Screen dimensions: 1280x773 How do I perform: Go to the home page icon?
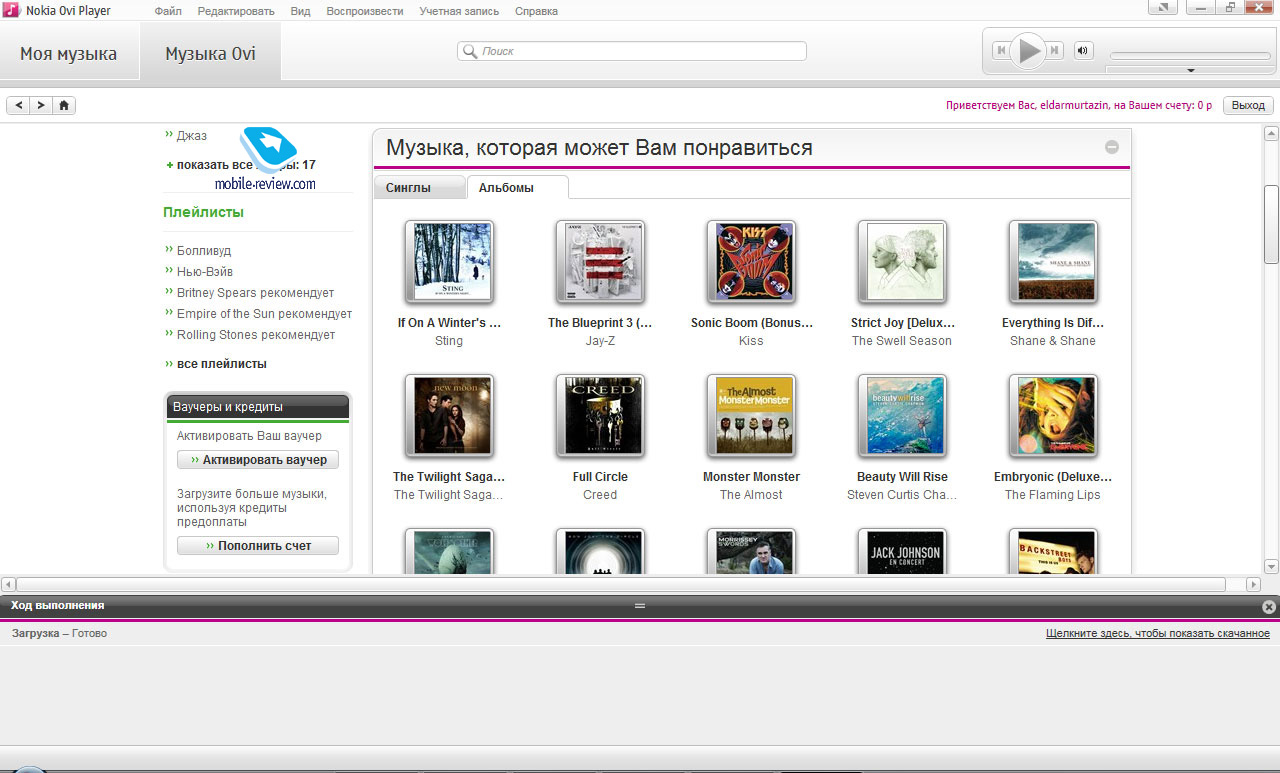click(64, 105)
